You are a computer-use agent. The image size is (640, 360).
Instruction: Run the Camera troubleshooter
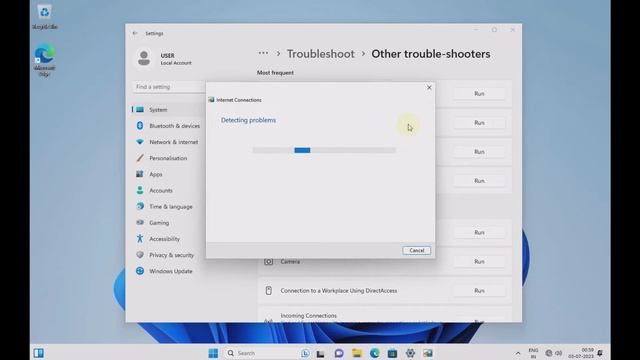tap(479, 261)
